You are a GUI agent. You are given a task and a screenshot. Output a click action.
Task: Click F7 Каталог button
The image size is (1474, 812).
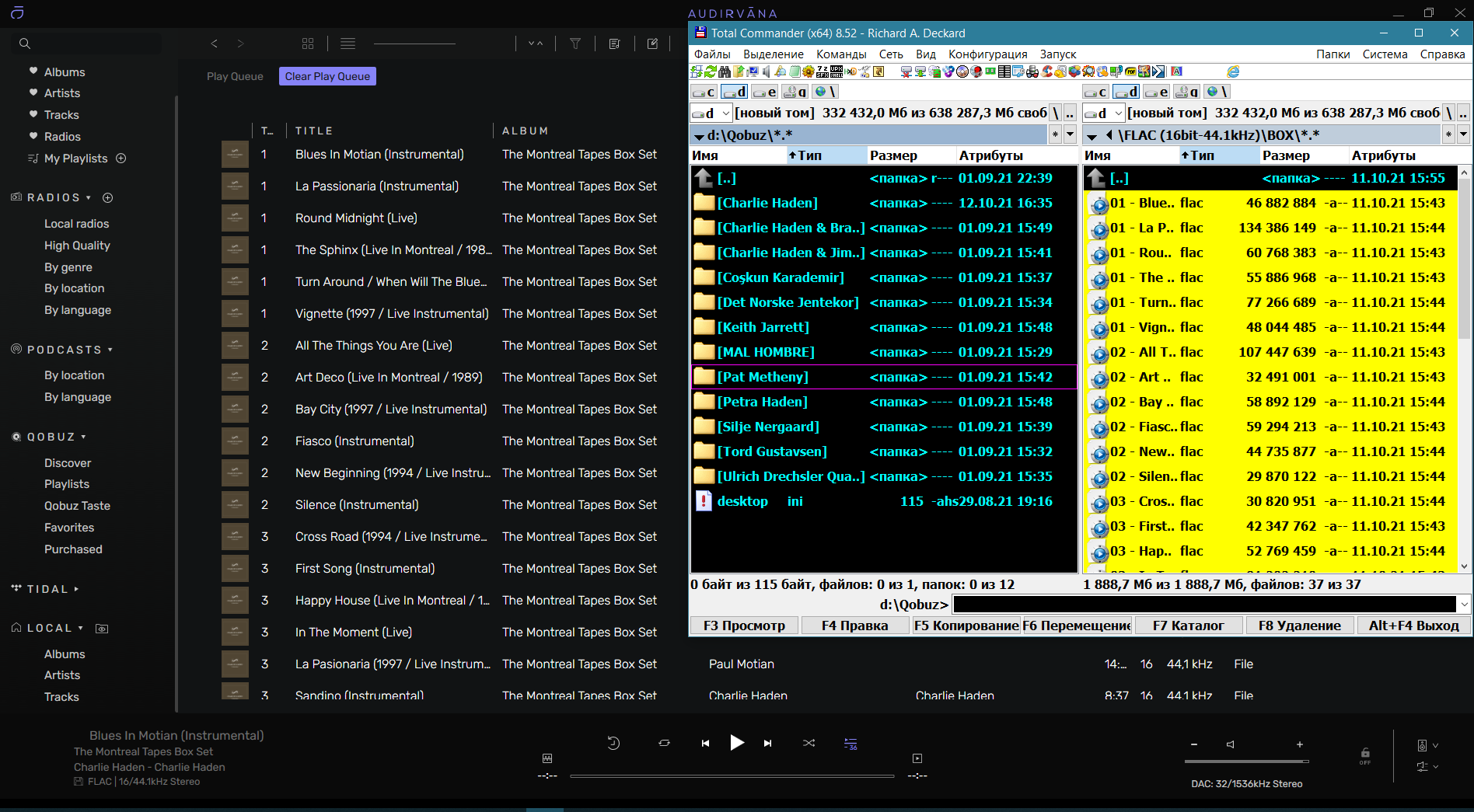pos(1189,626)
